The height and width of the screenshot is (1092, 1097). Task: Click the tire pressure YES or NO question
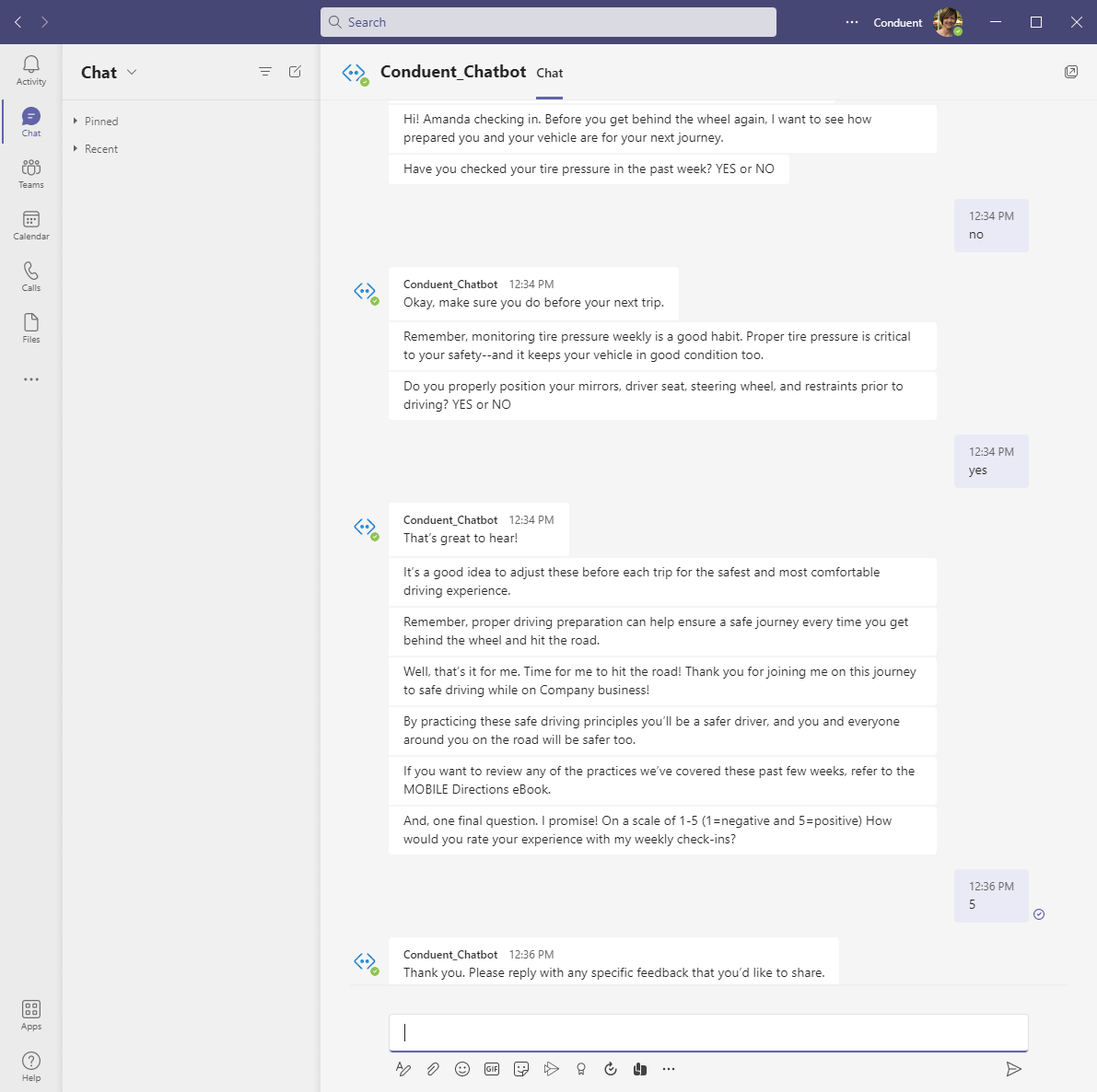click(589, 169)
